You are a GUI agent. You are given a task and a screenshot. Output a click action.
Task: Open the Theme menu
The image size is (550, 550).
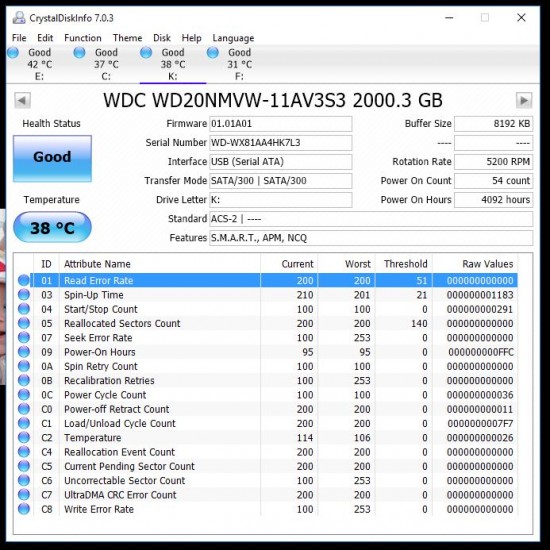[x=127, y=38]
